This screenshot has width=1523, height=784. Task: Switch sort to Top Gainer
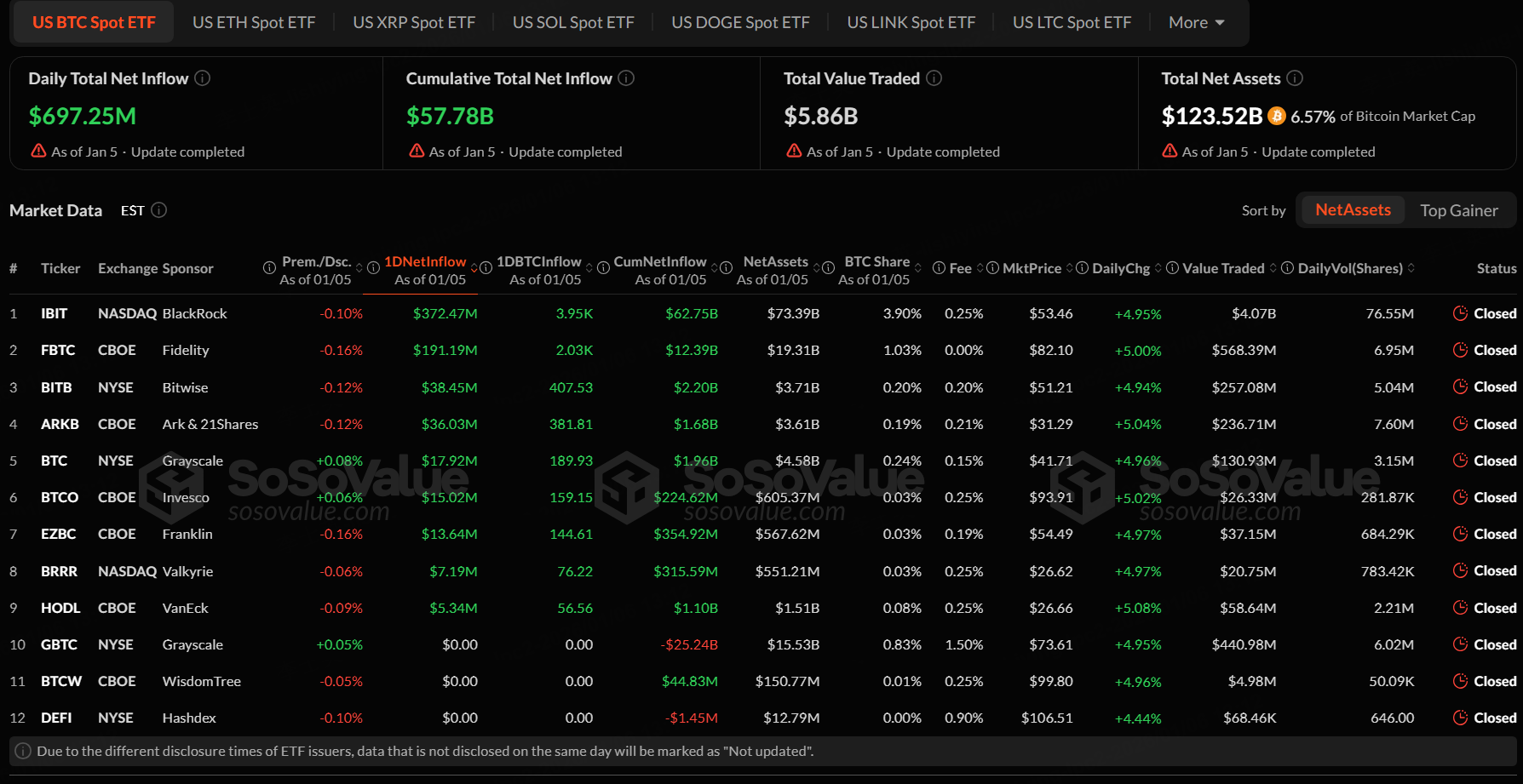1458,210
